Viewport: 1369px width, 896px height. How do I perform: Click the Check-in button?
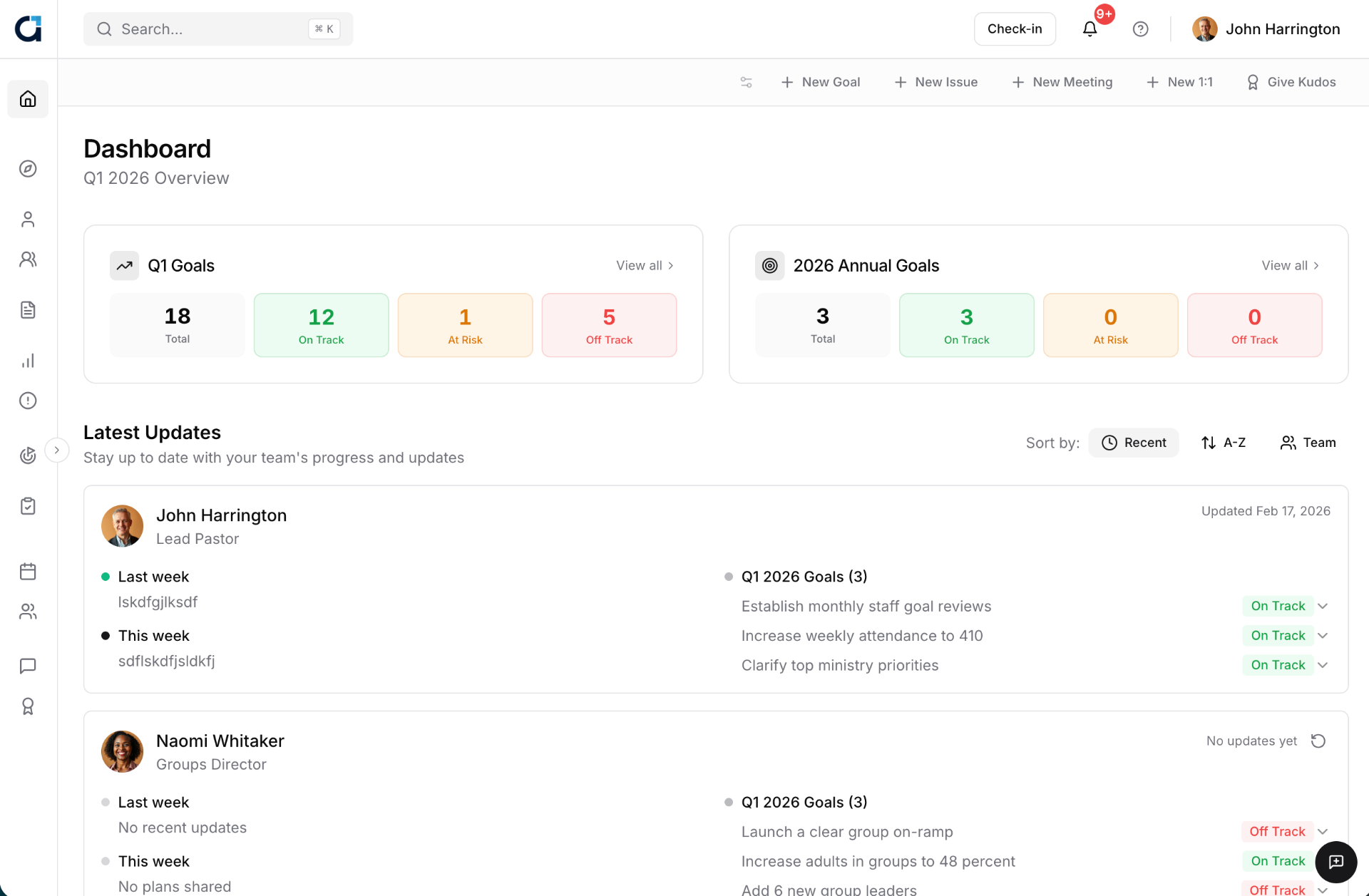(1015, 29)
